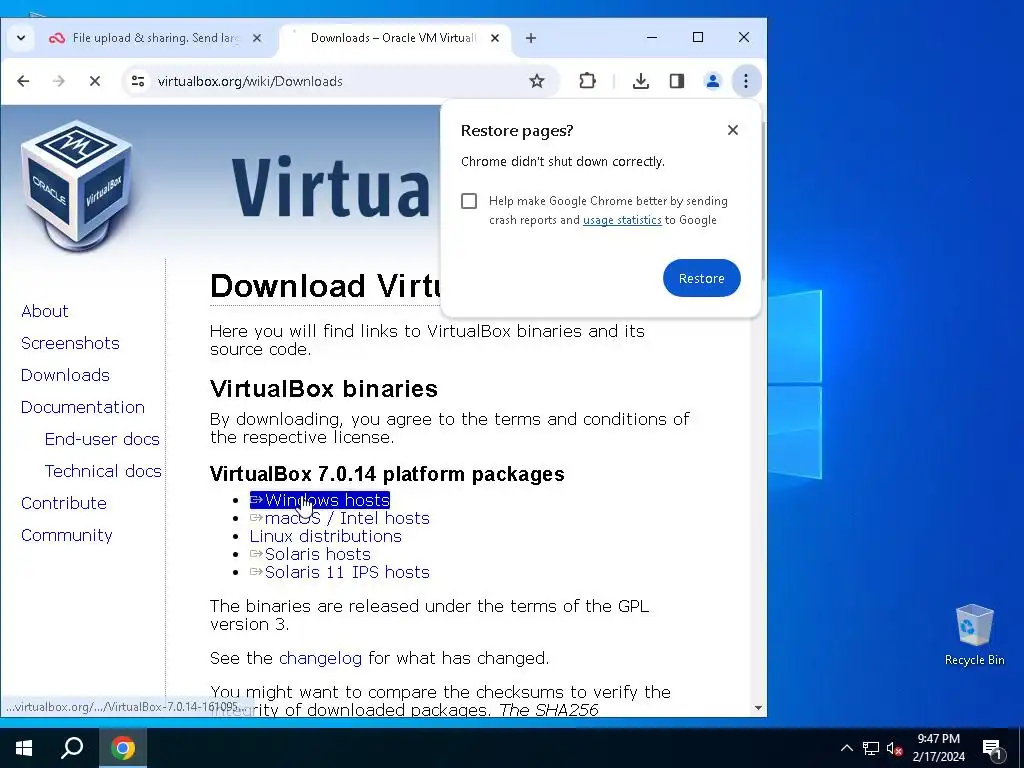The height and width of the screenshot is (768, 1024).
Task: Close the File upload & sharing tab
Action: point(257,38)
